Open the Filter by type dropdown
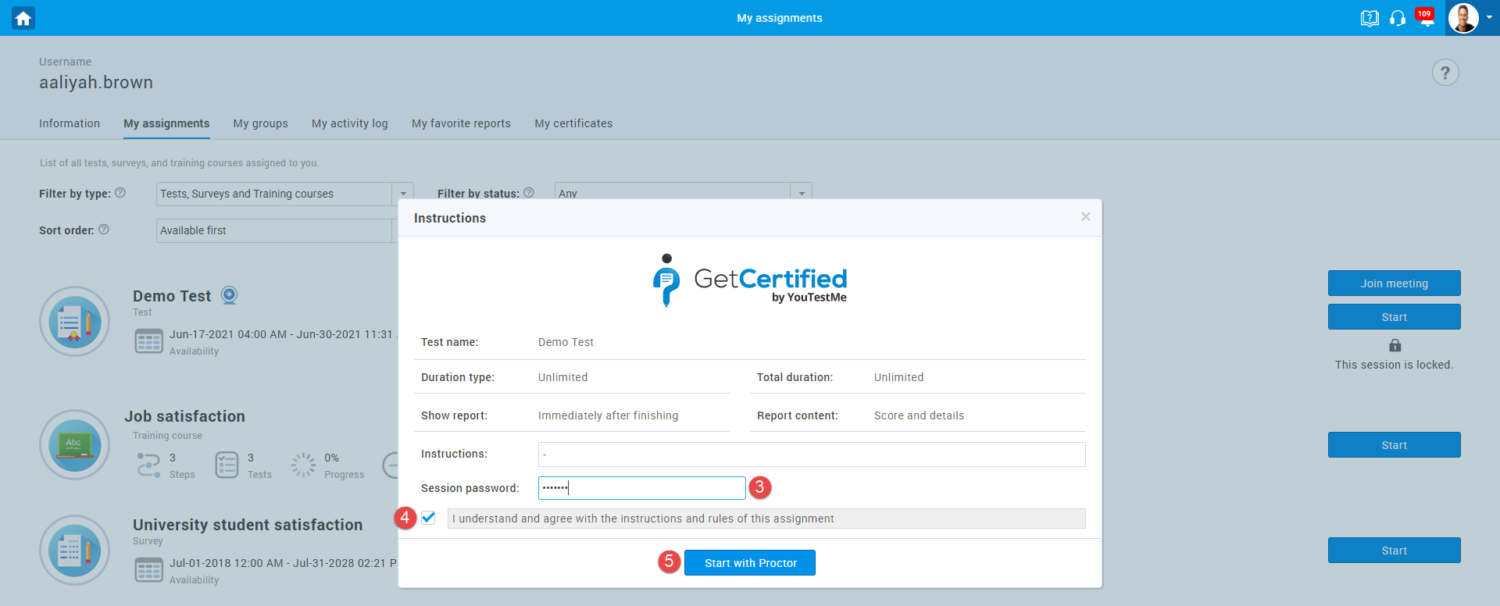 click(285, 194)
